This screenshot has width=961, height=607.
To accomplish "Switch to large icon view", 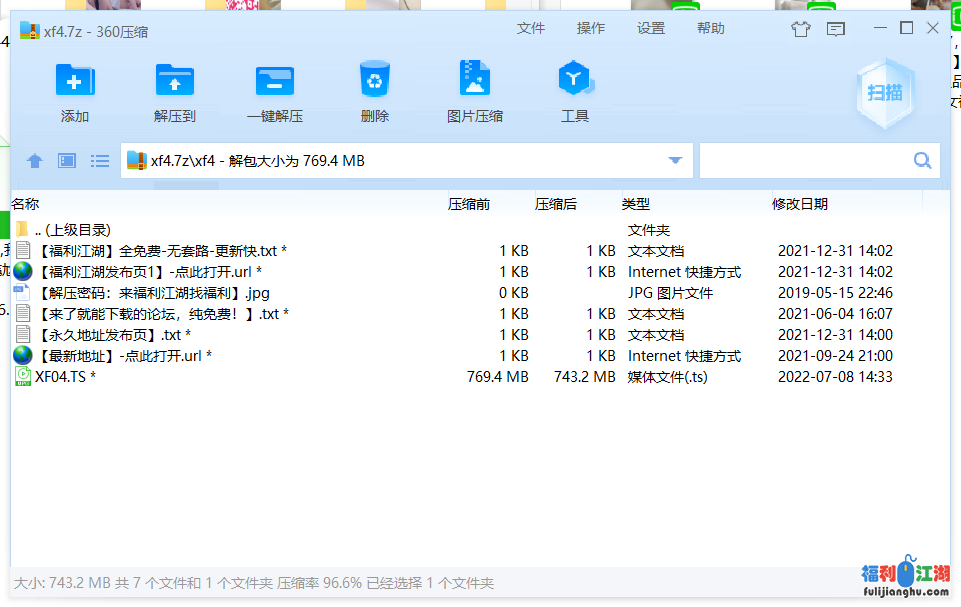I will pos(66,160).
